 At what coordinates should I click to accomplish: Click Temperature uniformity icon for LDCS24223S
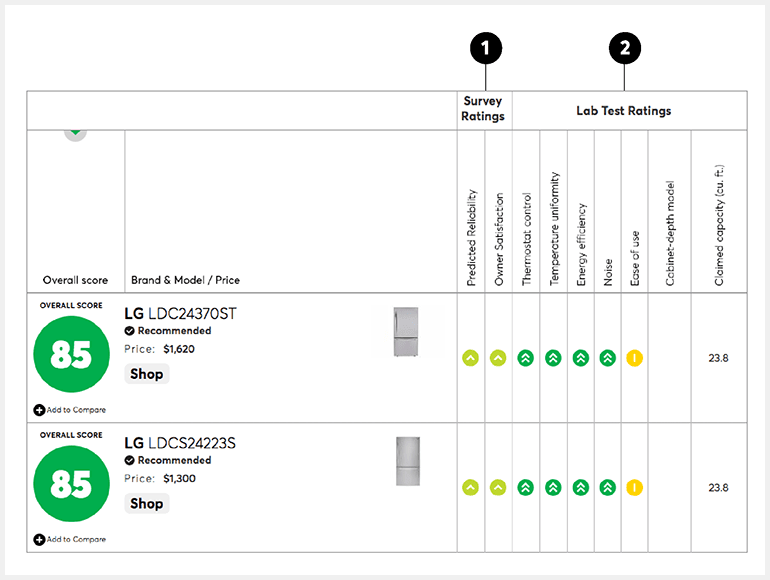553,488
